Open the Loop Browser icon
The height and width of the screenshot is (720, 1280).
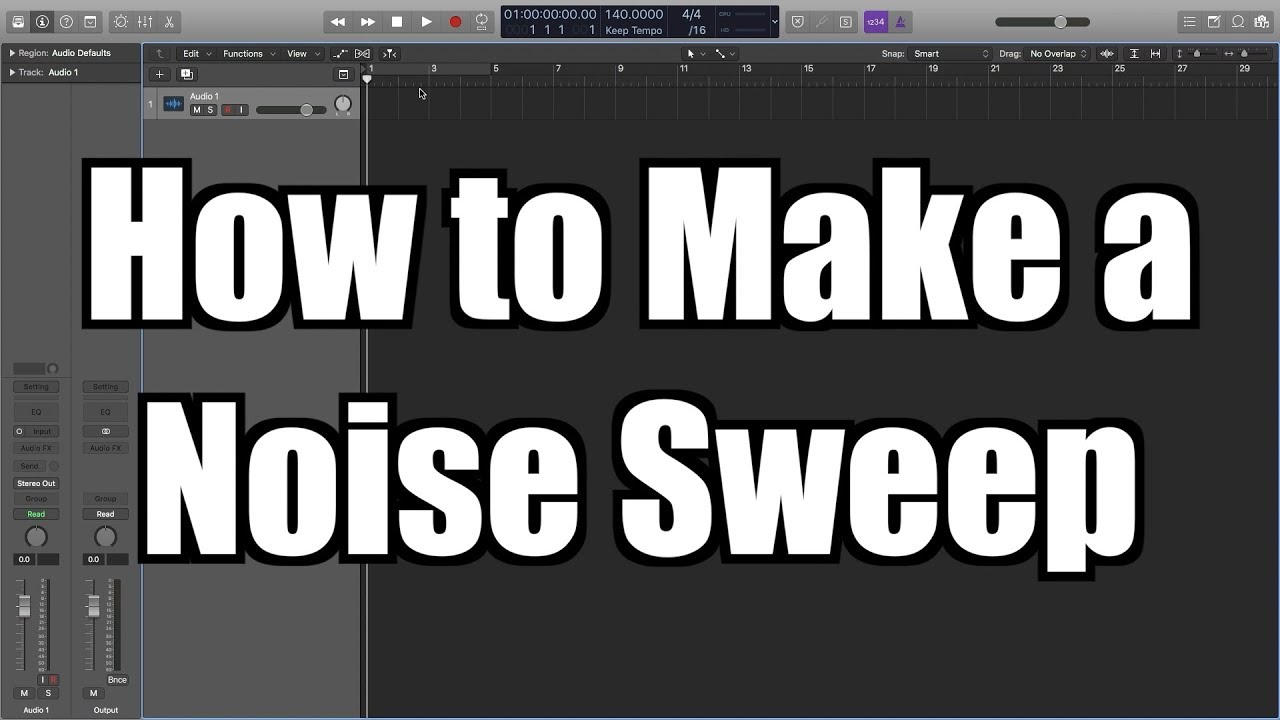pyautogui.click(x=1237, y=21)
